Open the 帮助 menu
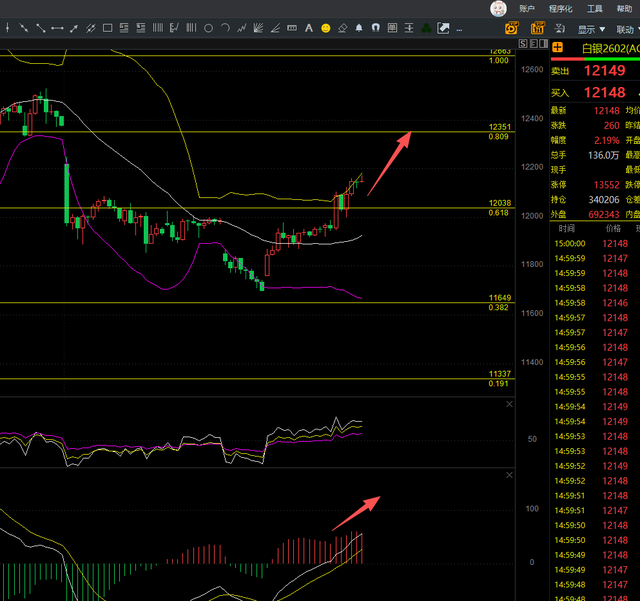 [x=624, y=9]
